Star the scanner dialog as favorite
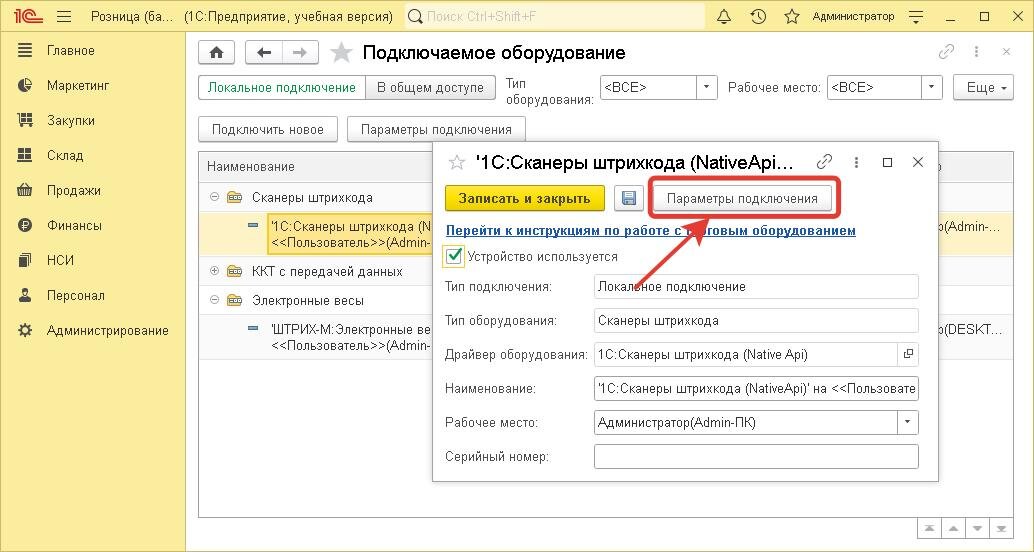 pyautogui.click(x=456, y=162)
